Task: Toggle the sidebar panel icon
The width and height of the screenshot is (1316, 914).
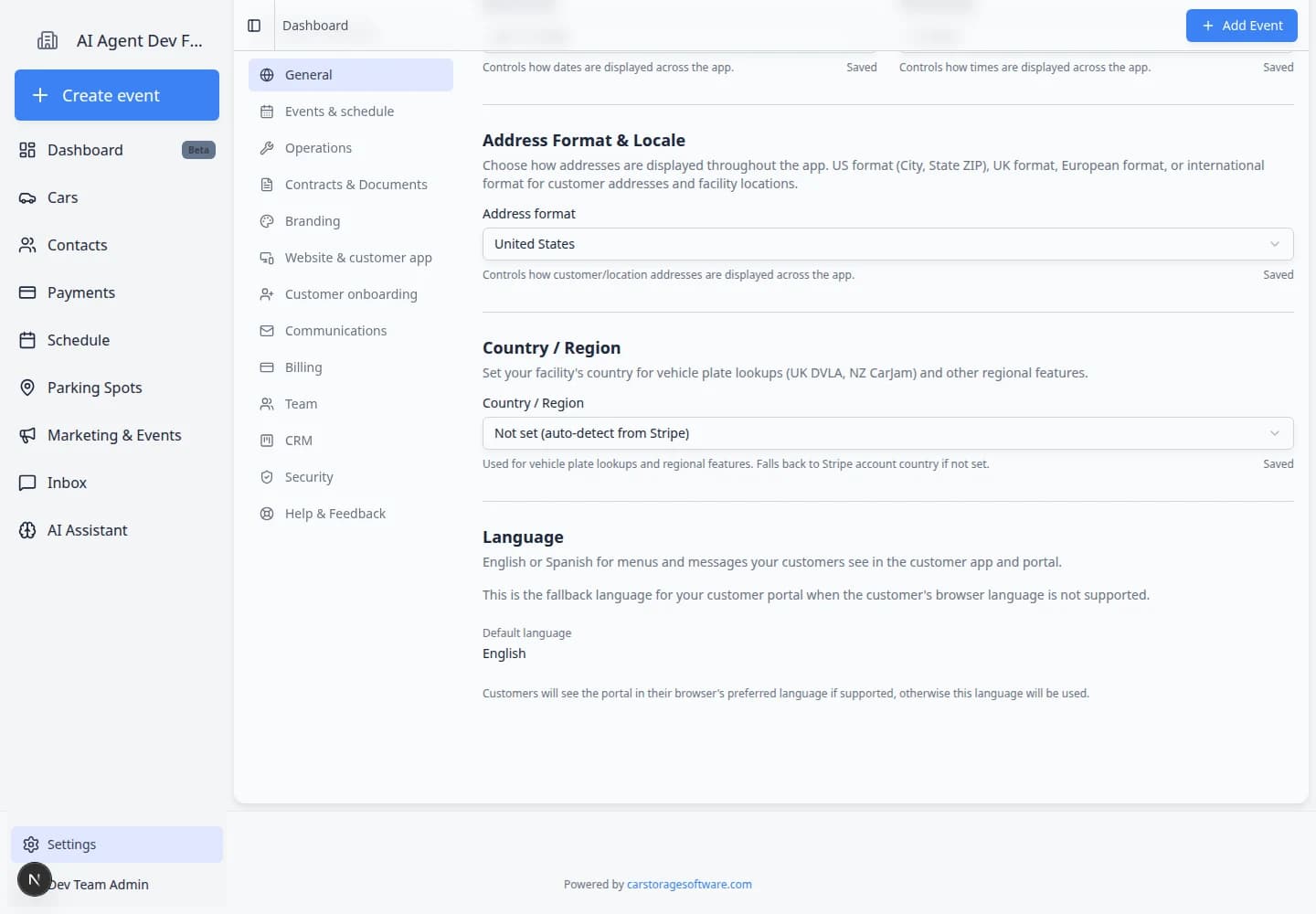Action: pyautogui.click(x=254, y=26)
